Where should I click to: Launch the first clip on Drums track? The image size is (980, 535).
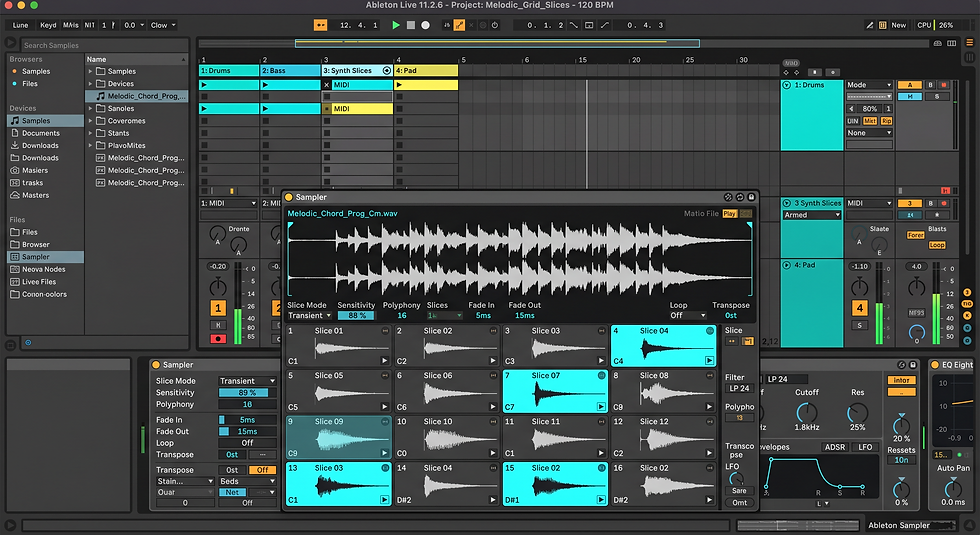204,85
